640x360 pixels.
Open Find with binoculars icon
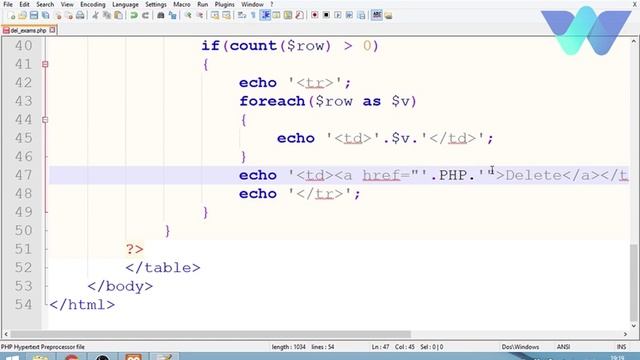(160, 16)
